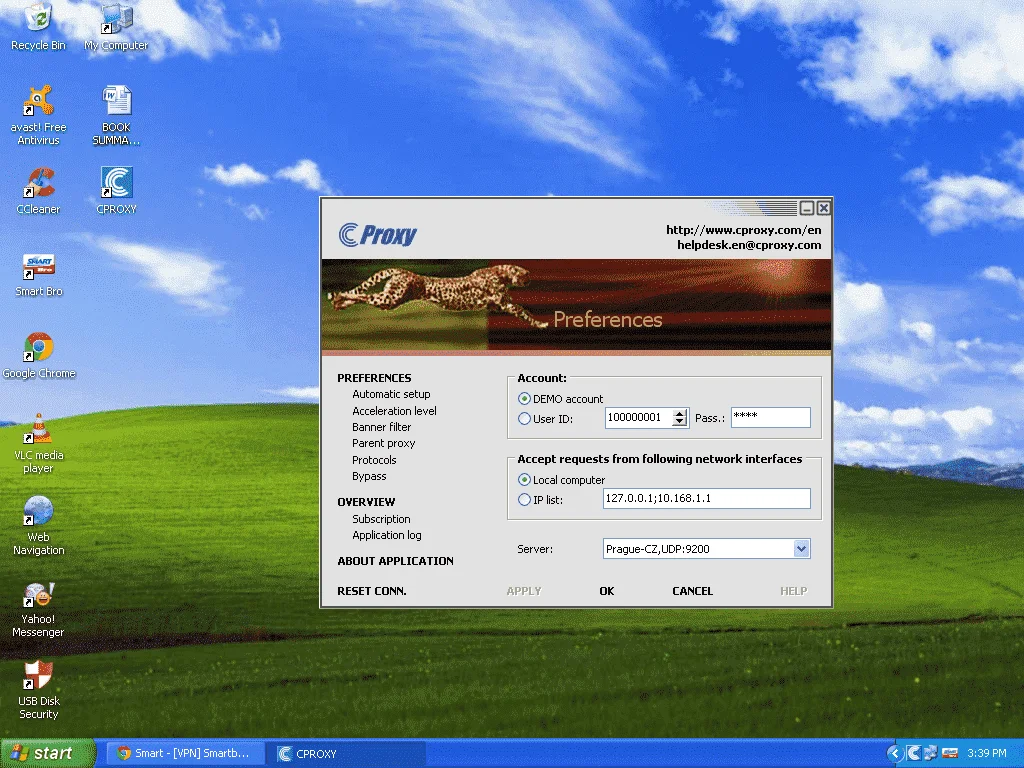This screenshot has height=768, width=1024.
Task: Select the USB Disk Security shortcut
Action: (39, 690)
